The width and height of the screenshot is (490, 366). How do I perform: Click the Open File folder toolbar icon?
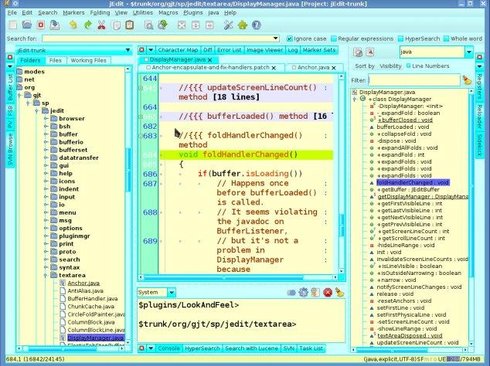[x=27, y=25]
